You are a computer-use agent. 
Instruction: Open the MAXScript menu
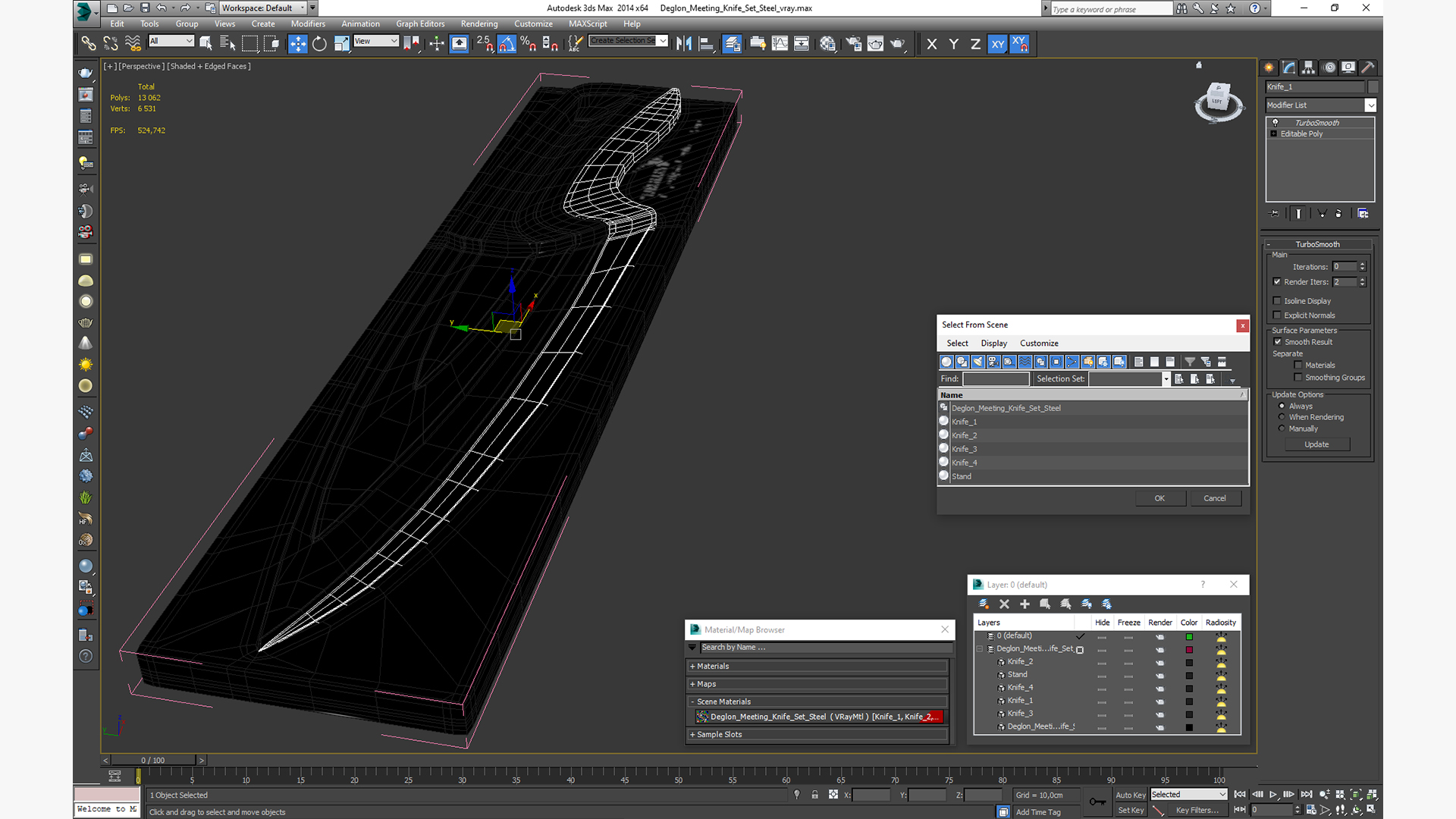[588, 24]
